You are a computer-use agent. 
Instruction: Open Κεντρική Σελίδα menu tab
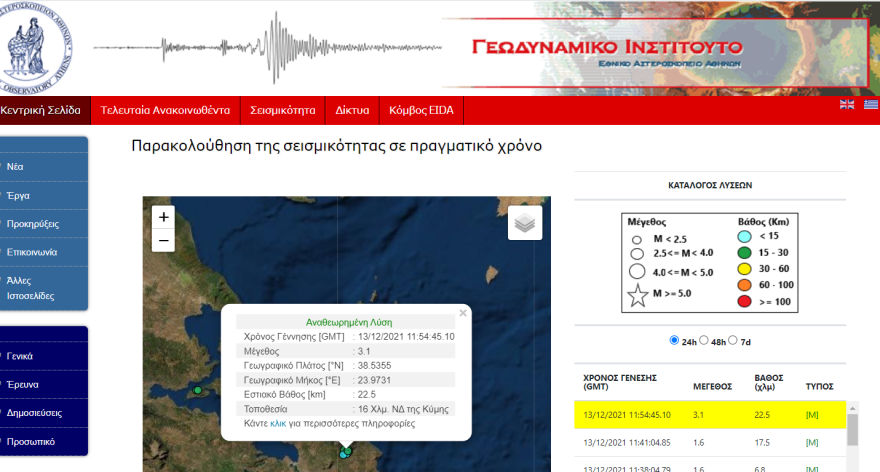click(45, 111)
